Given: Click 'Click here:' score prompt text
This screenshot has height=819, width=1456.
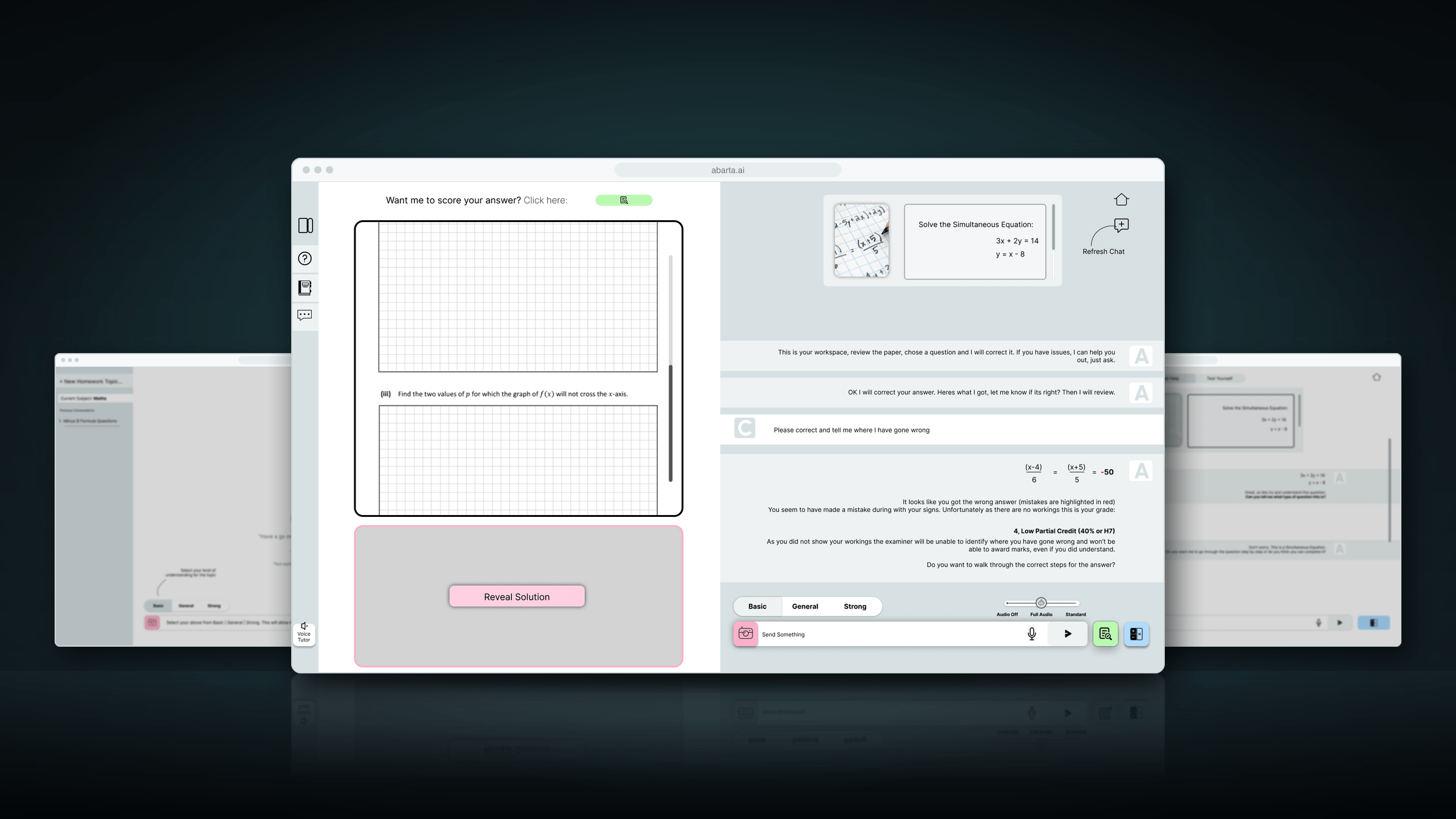Looking at the screenshot, I should click(545, 200).
